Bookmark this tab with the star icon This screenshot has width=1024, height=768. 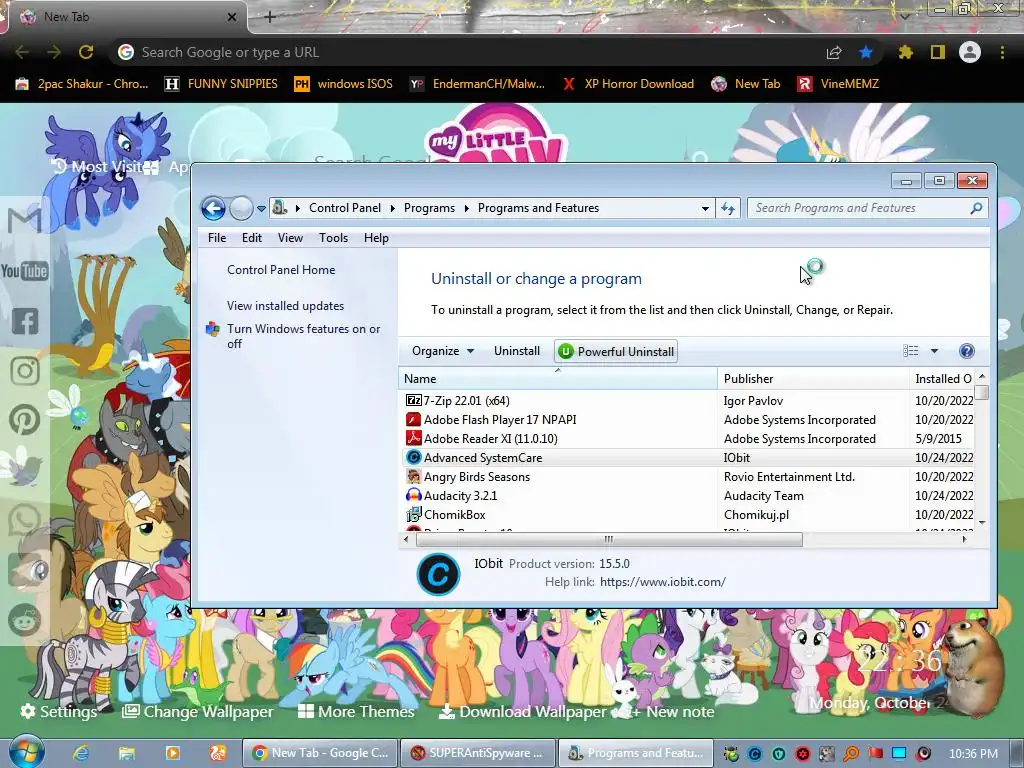(x=866, y=52)
